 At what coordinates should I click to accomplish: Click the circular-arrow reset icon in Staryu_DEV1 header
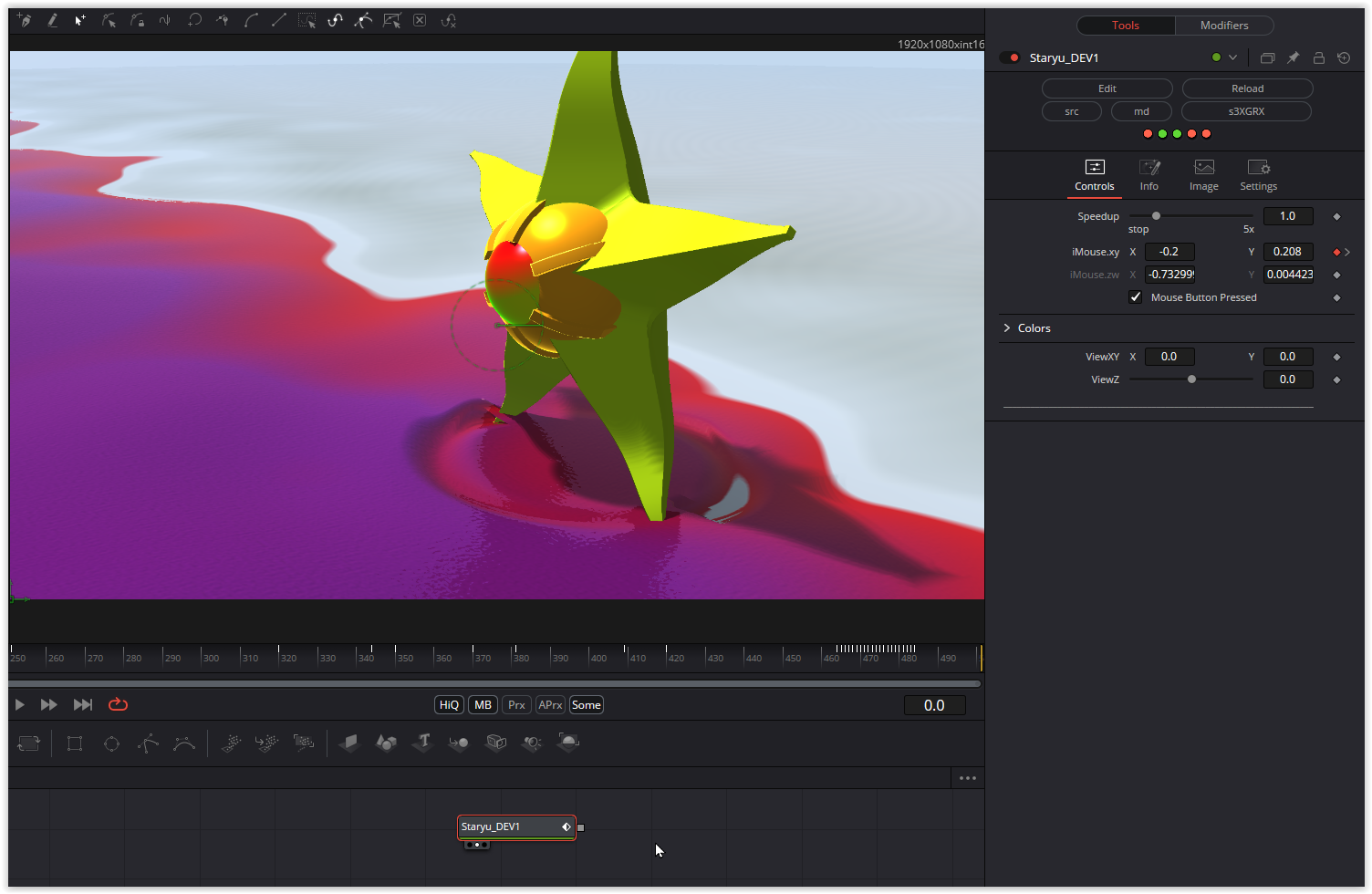coord(1344,57)
